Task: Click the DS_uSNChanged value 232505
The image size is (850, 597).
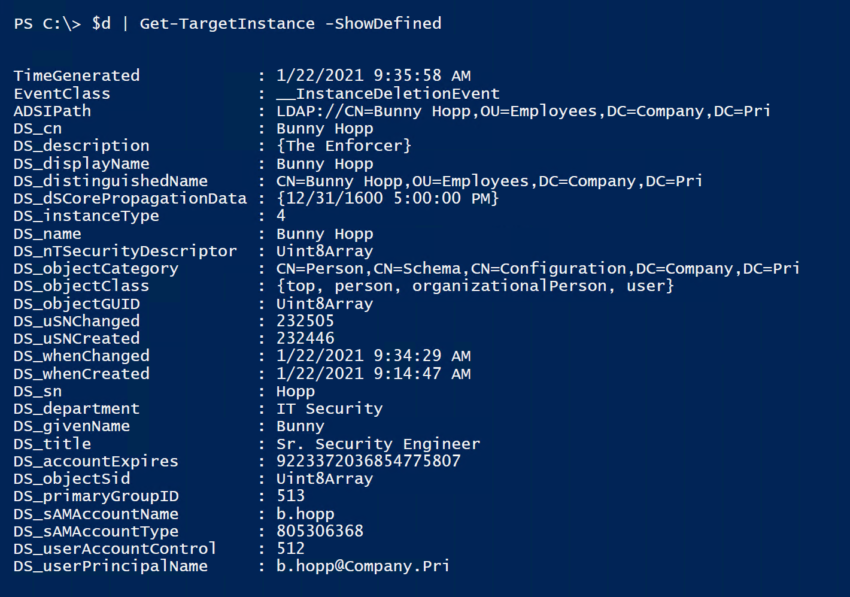Action: pyautogui.click(x=305, y=321)
